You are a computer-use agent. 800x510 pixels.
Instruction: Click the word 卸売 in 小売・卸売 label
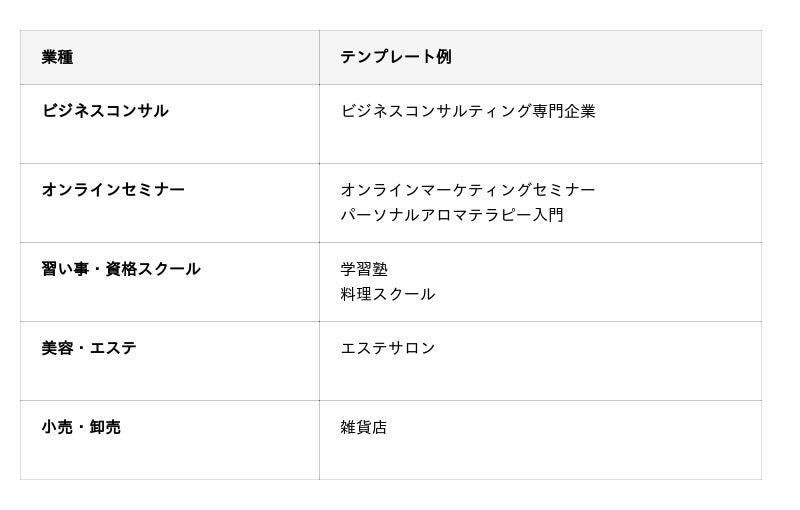click(x=105, y=427)
